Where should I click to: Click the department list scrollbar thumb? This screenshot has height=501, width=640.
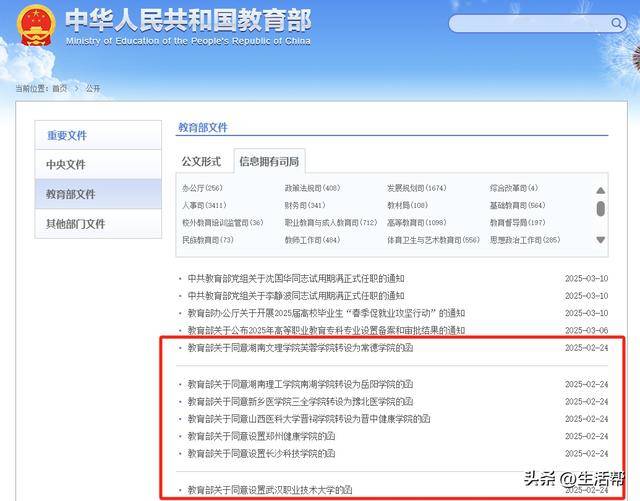pyautogui.click(x=600, y=209)
